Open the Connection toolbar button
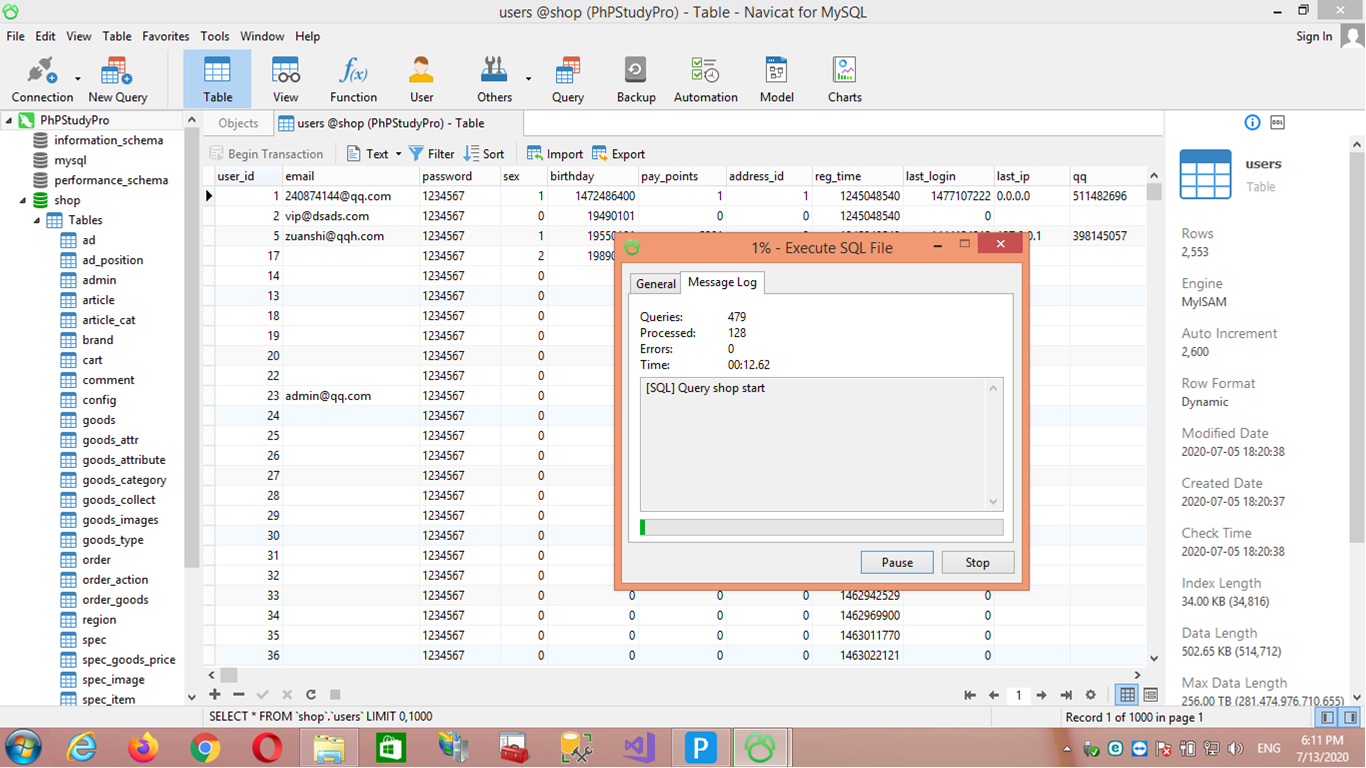Viewport: 1366px width, 768px height. pos(42,79)
